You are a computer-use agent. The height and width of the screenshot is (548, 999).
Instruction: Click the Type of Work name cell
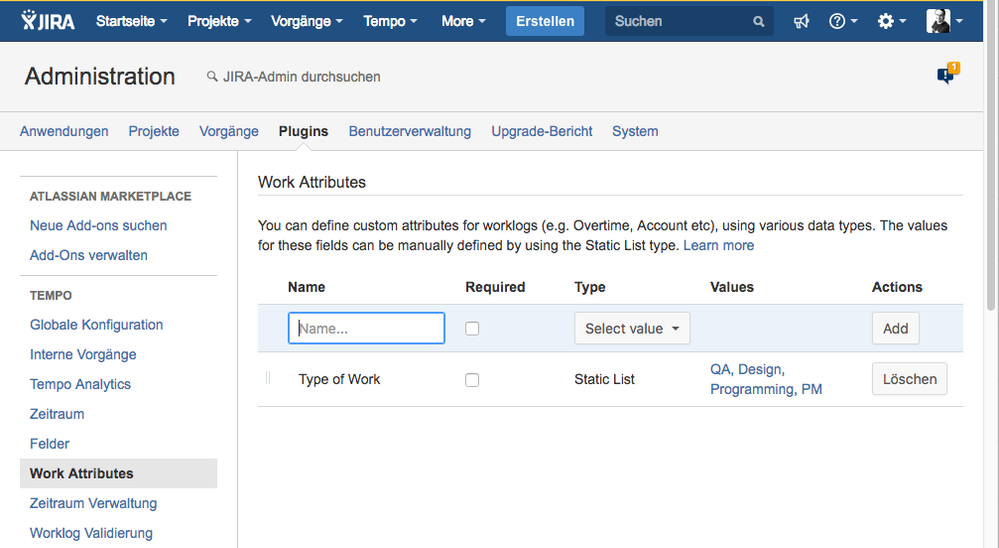pos(339,379)
